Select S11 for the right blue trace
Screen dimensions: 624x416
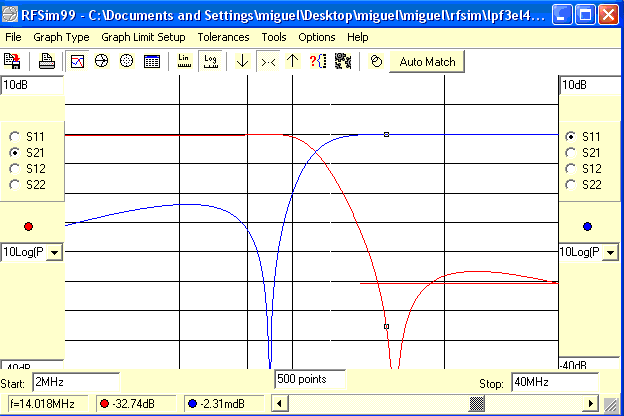[x=570, y=137]
